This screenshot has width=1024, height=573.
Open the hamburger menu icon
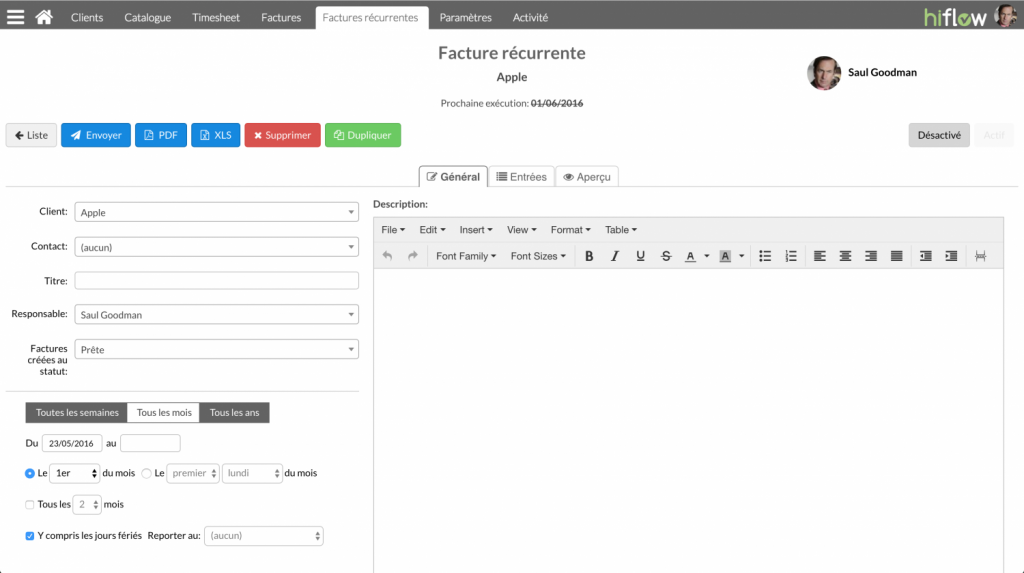click(16, 17)
